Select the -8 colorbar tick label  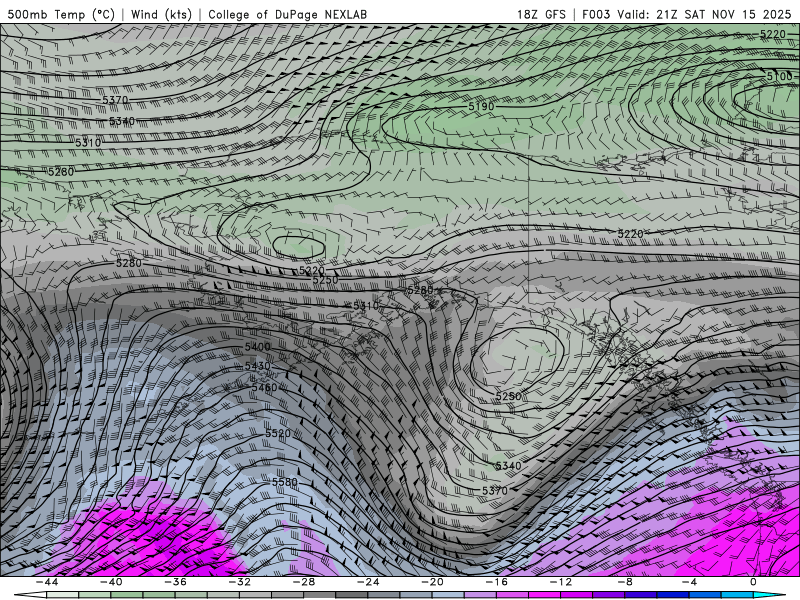tap(626, 582)
